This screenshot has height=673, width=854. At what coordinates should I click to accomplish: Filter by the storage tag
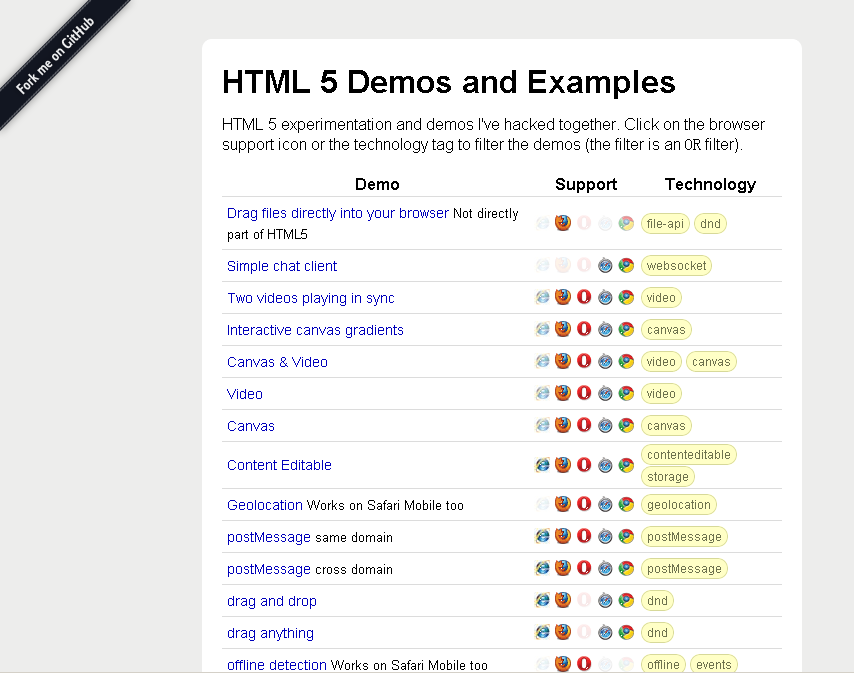[668, 477]
